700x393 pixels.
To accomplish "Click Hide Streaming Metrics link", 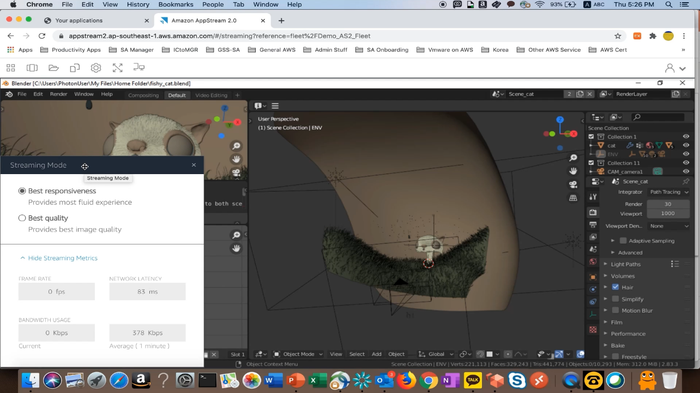I will (62, 258).
